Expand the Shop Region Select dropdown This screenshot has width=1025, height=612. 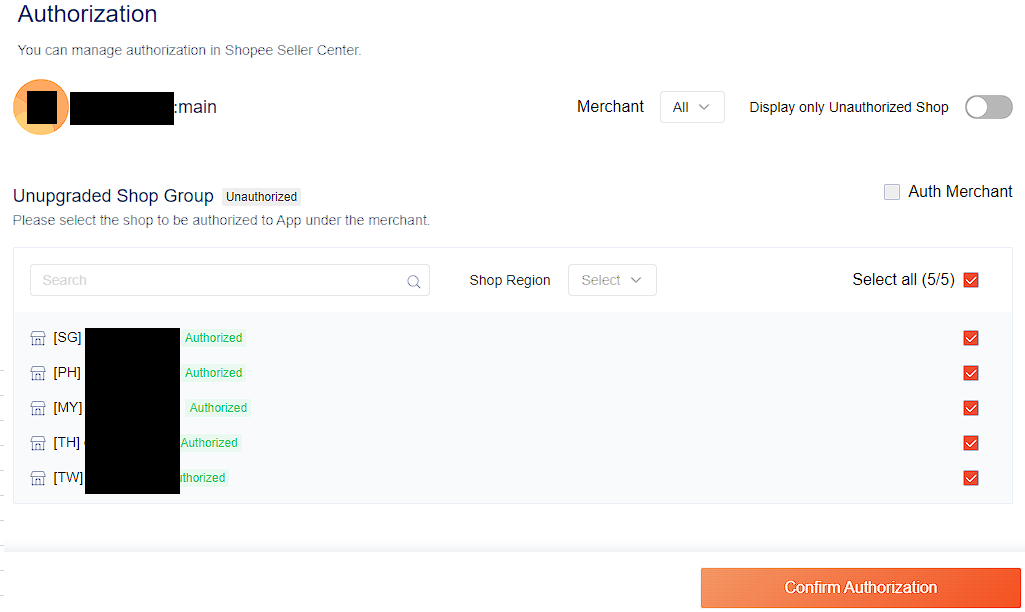click(x=612, y=280)
